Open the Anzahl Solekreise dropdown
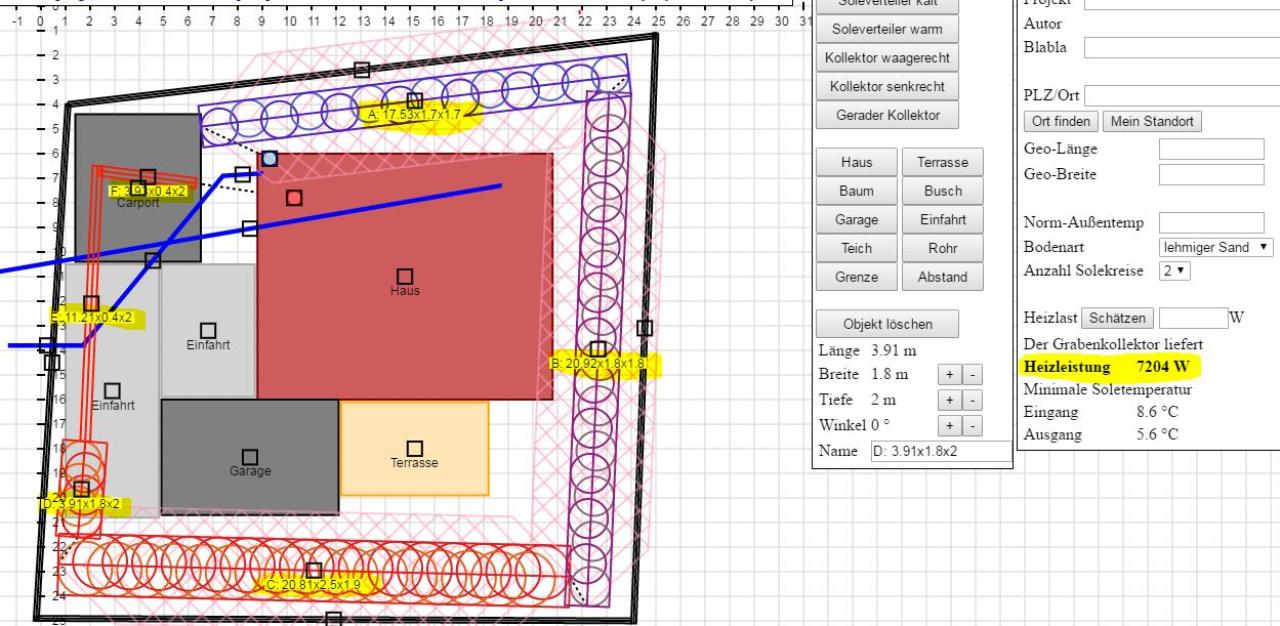 point(1175,271)
